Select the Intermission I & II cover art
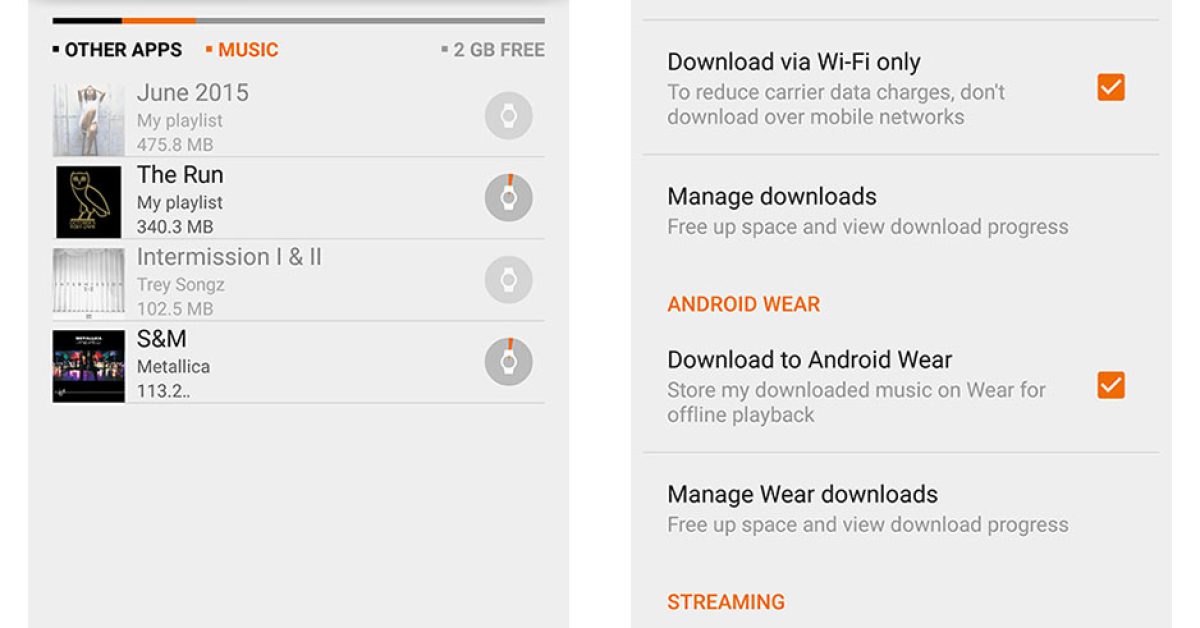Image resolution: width=1200 pixels, height=628 pixels. (89, 283)
